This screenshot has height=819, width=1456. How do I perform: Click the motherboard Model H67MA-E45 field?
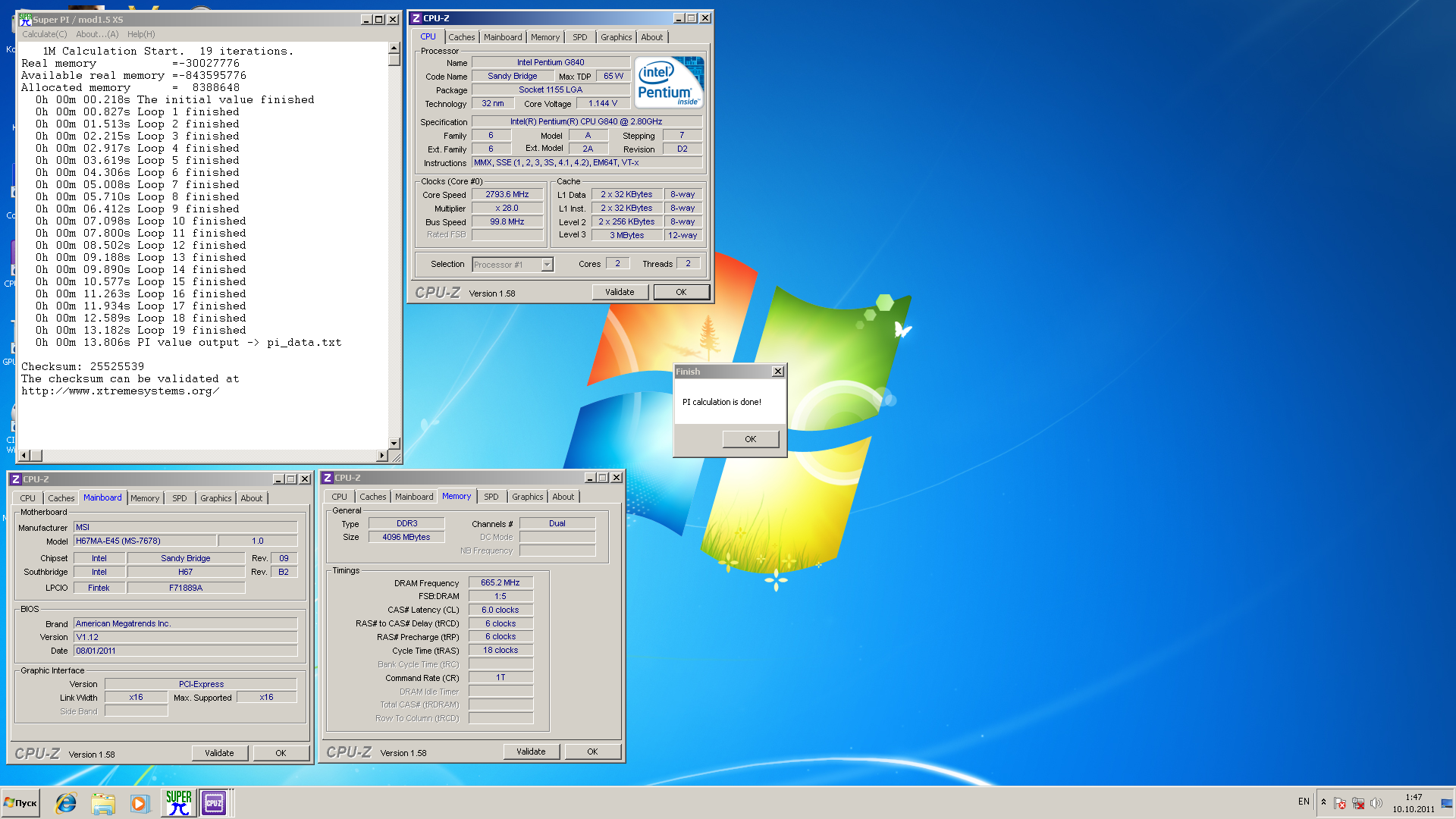click(145, 541)
